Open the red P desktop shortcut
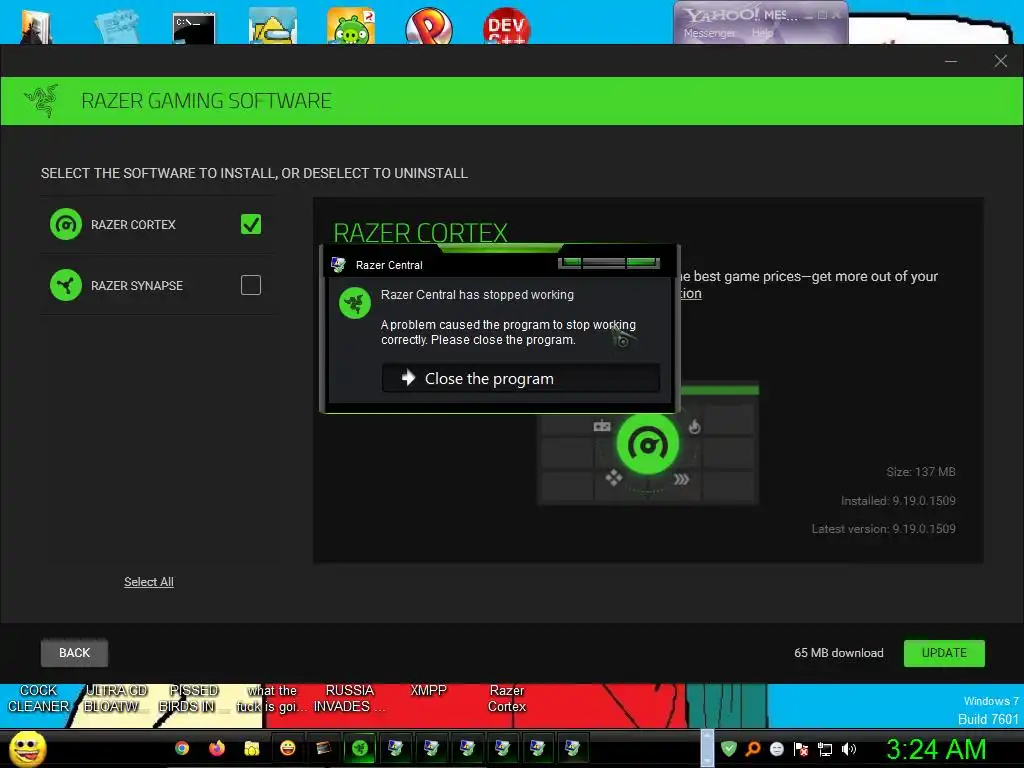 (428, 26)
